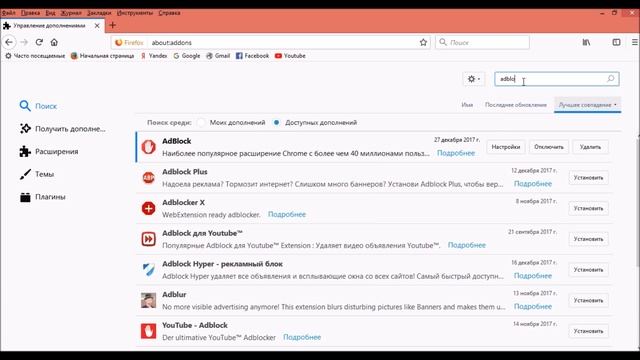Viewport: 640px width, 360px height.
Task: Select 'Моих дополнений' radio button
Action: (201, 122)
